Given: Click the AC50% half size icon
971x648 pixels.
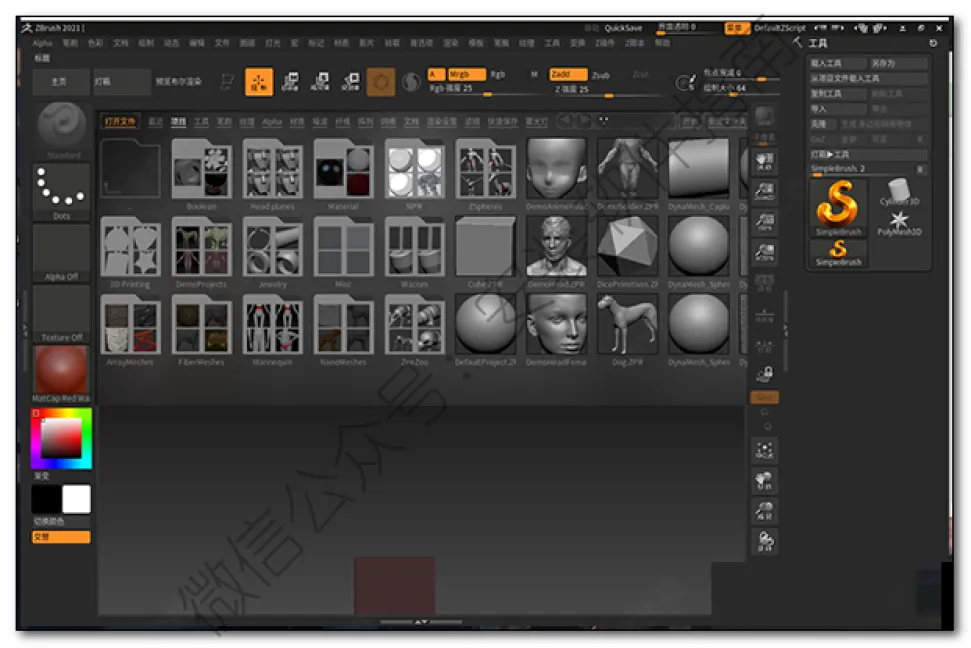Looking at the screenshot, I should pyautogui.click(x=765, y=252).
